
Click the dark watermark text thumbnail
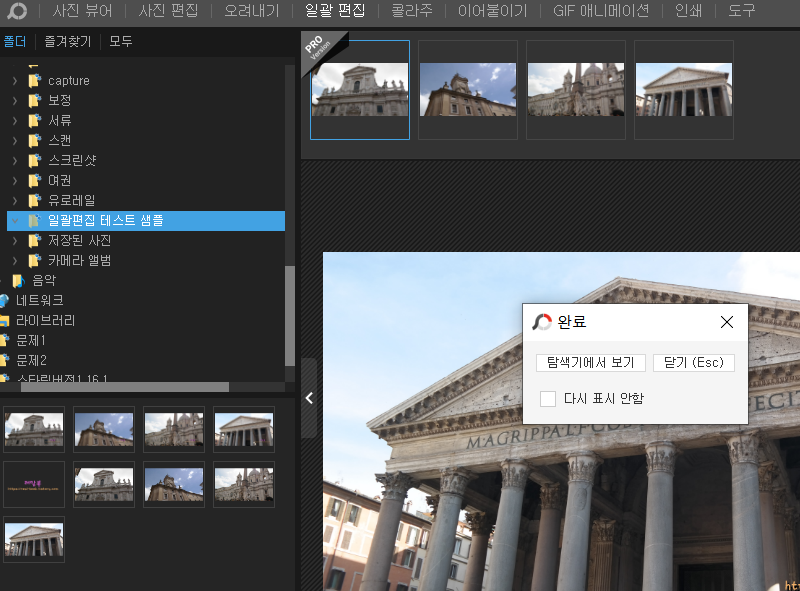(x=34, y=484)
